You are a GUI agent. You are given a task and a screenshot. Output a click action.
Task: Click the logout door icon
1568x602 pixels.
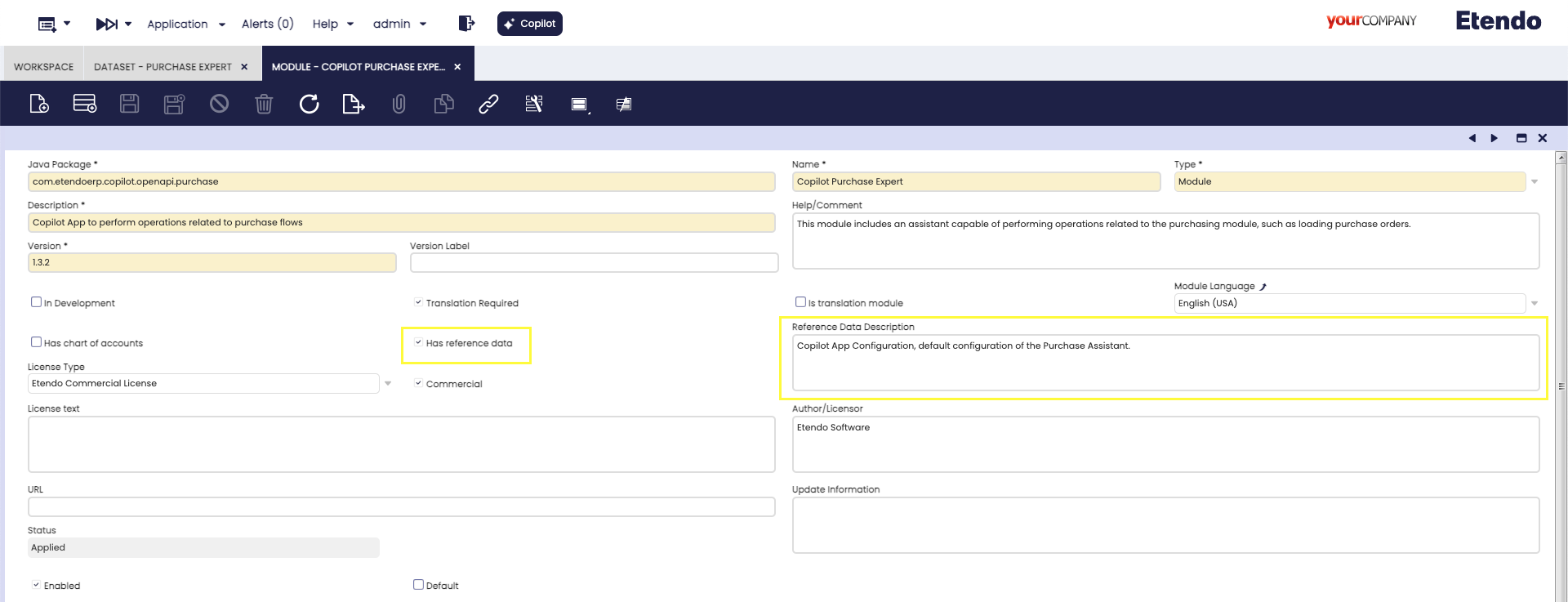pyautogui.click(x=466, y=24)
